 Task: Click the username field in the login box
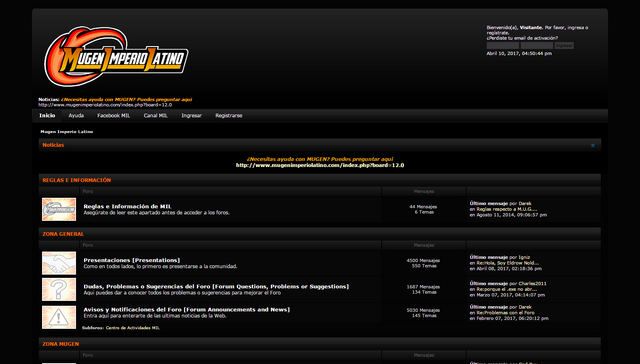pyautogui.click(x=502, y=46)
